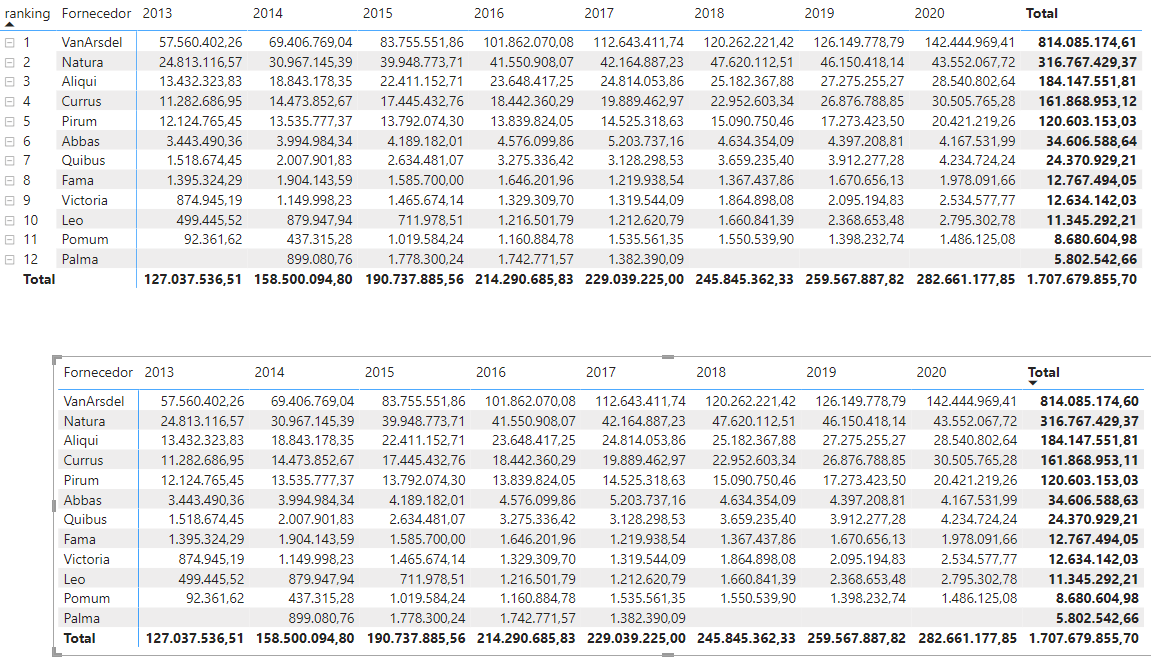Select Aliqui in the lower table
This screenshot has width=1151, height=659.
(81, 440)
